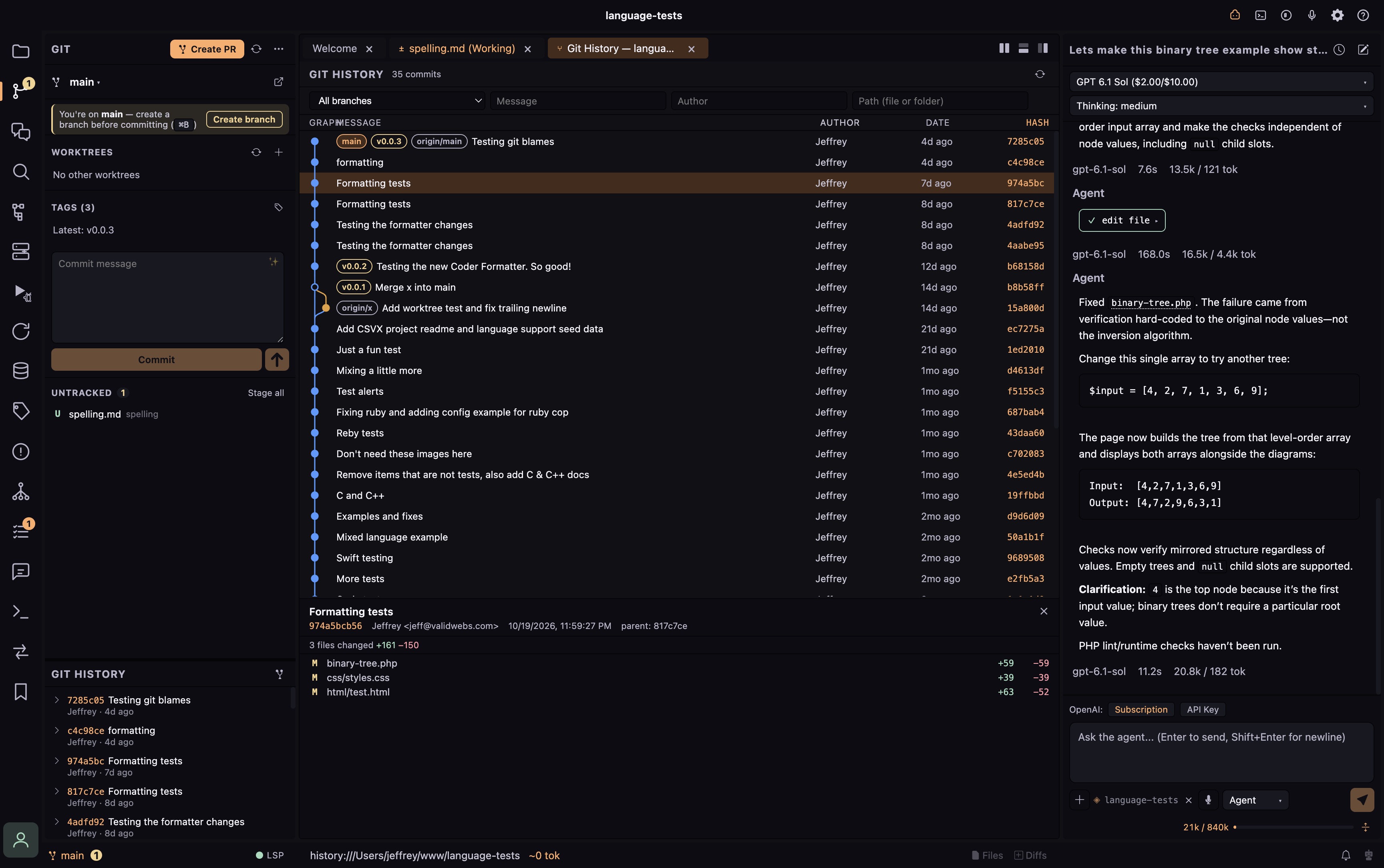The height and width of the screenshot is (868, 1384).
Task: Click the Commit button
Action: coord(156,360)
